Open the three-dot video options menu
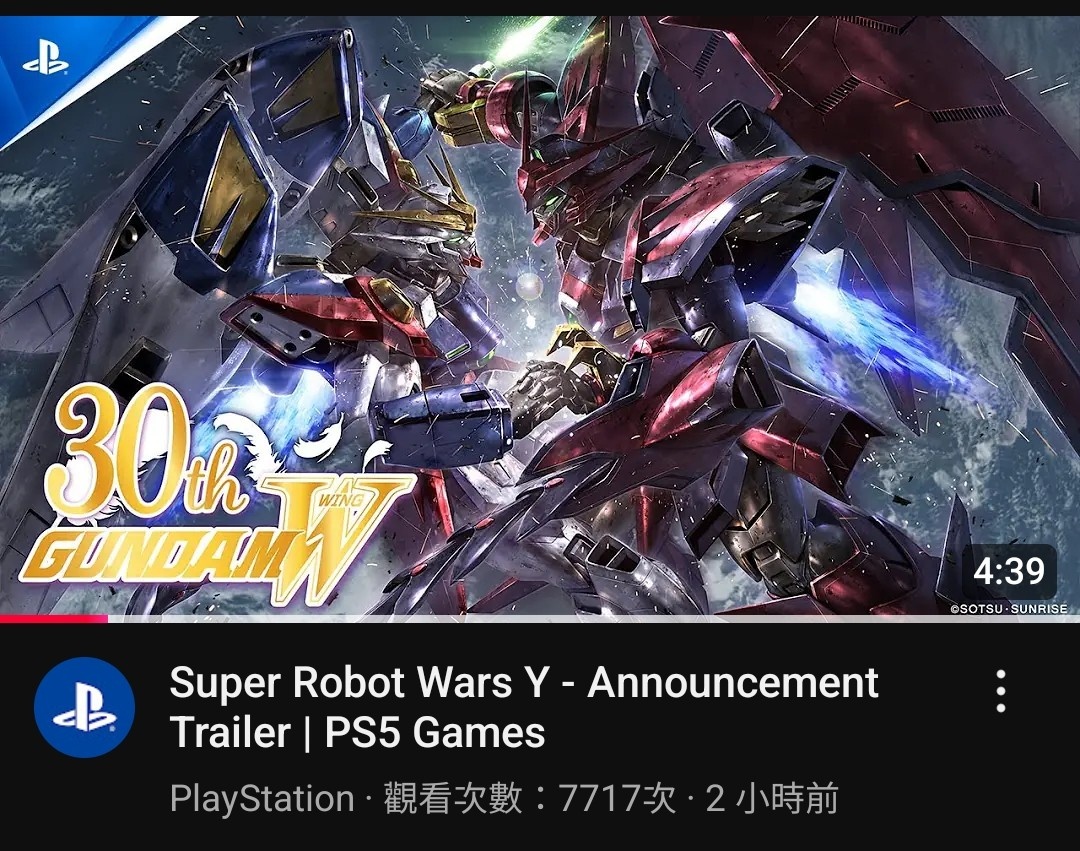This screenshot has height=851, width=1080. coord(1000,691)
